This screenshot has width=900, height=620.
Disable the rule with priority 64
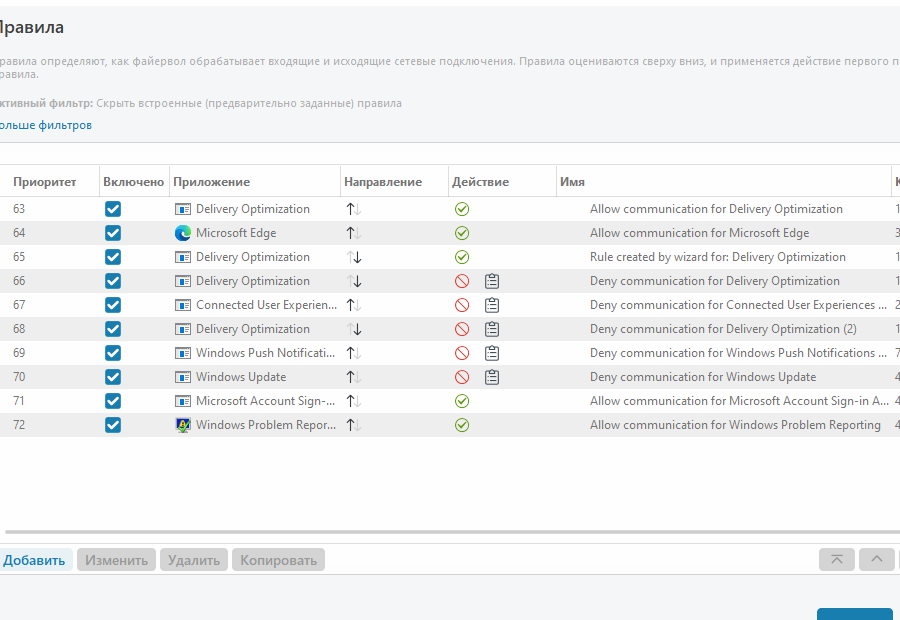pos(113,233)
